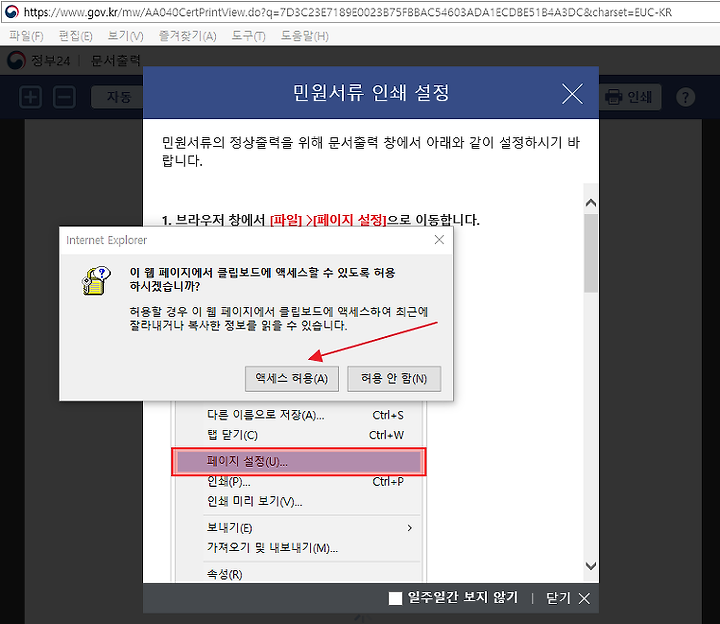
Task: Click the popup scrollbar down arrow
Action: [591, 566]
